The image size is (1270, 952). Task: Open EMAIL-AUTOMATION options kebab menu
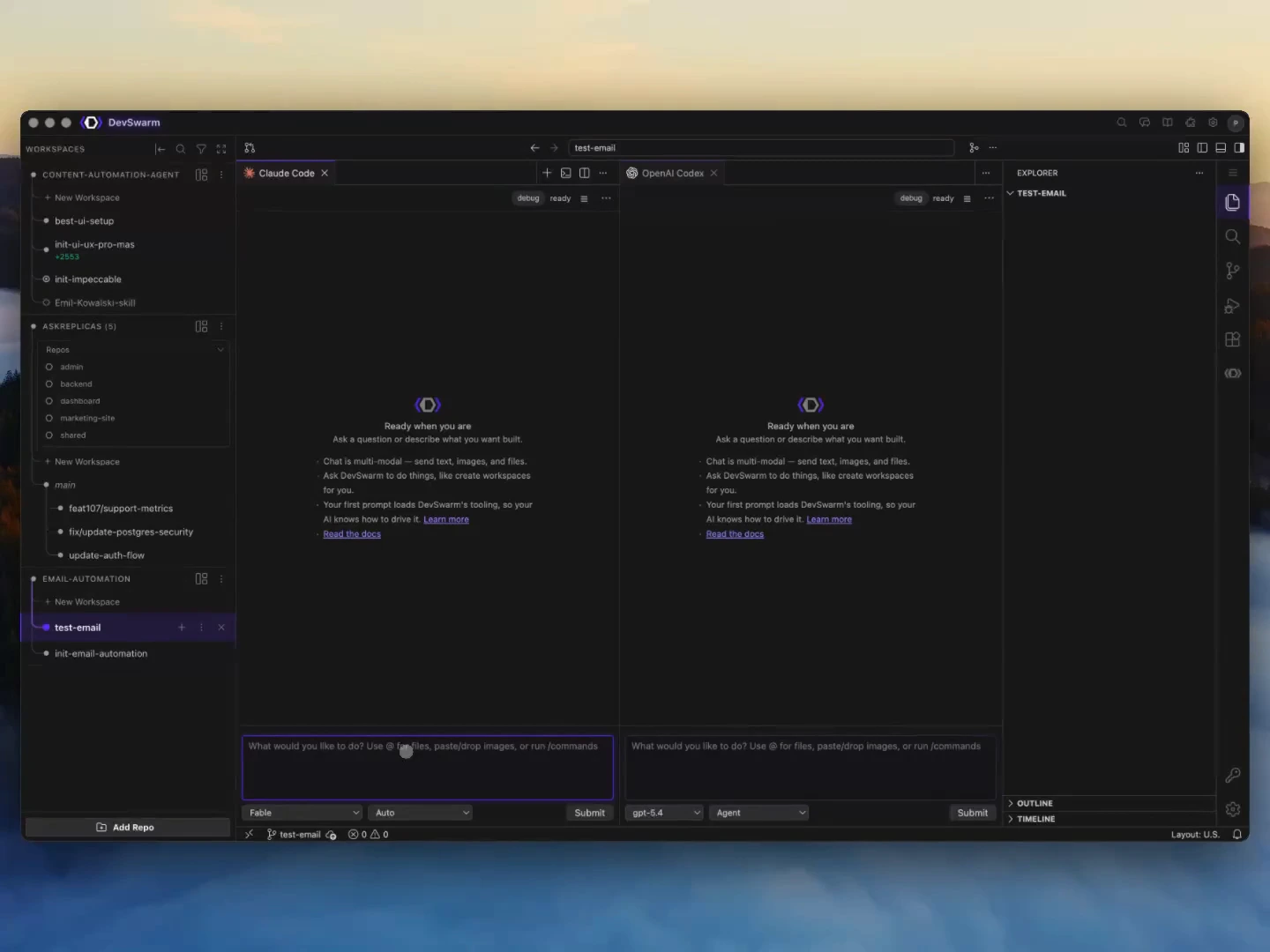pos(221,579)
